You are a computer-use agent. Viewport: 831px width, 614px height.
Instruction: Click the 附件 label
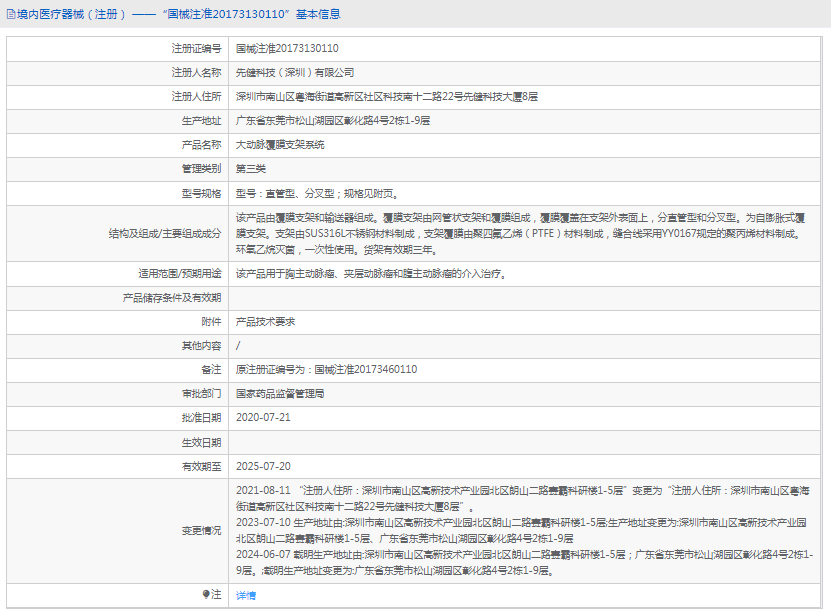click(x=211, y=322)
